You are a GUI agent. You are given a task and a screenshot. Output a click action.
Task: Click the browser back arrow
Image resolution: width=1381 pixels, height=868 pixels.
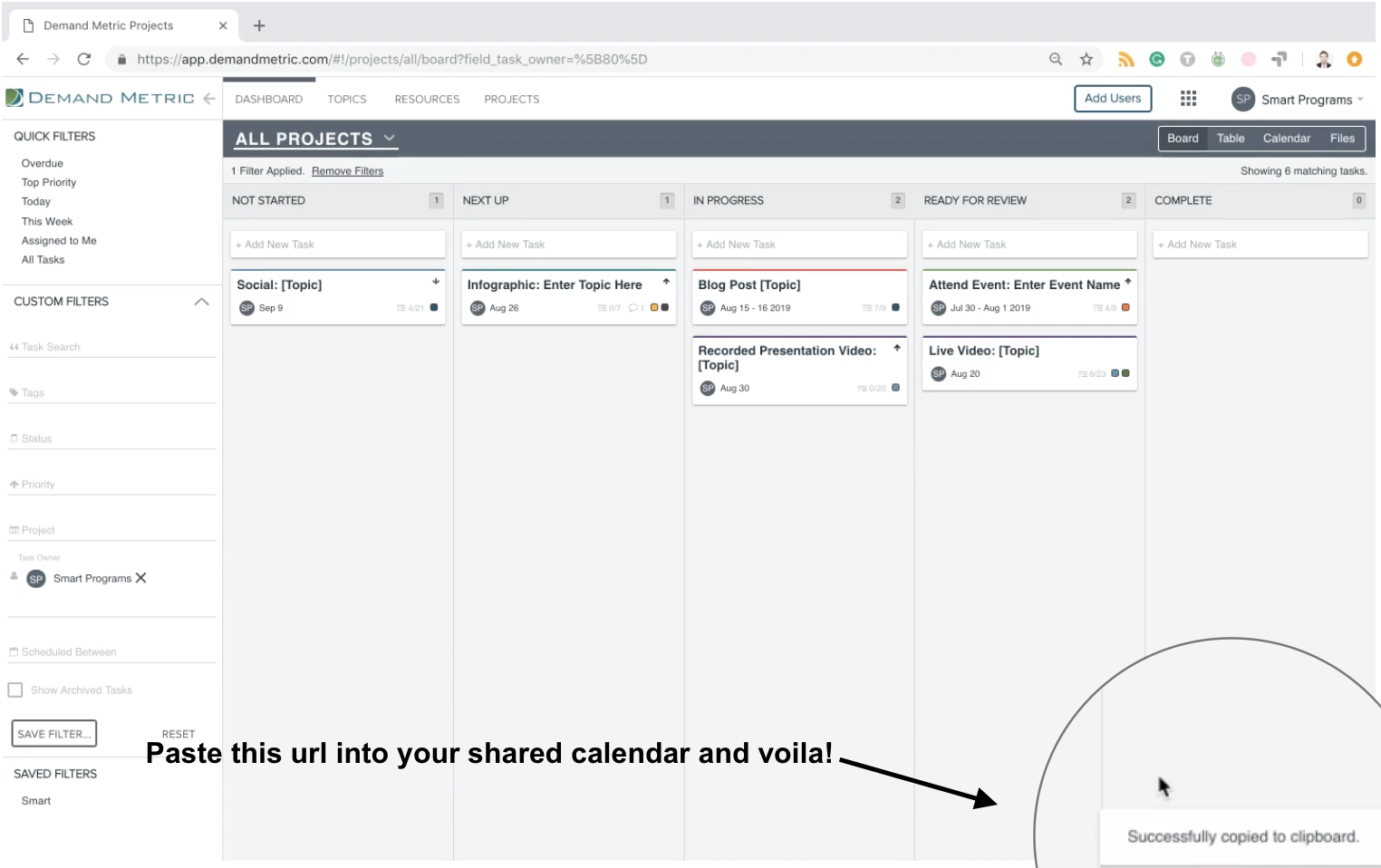tap(23, 59)
